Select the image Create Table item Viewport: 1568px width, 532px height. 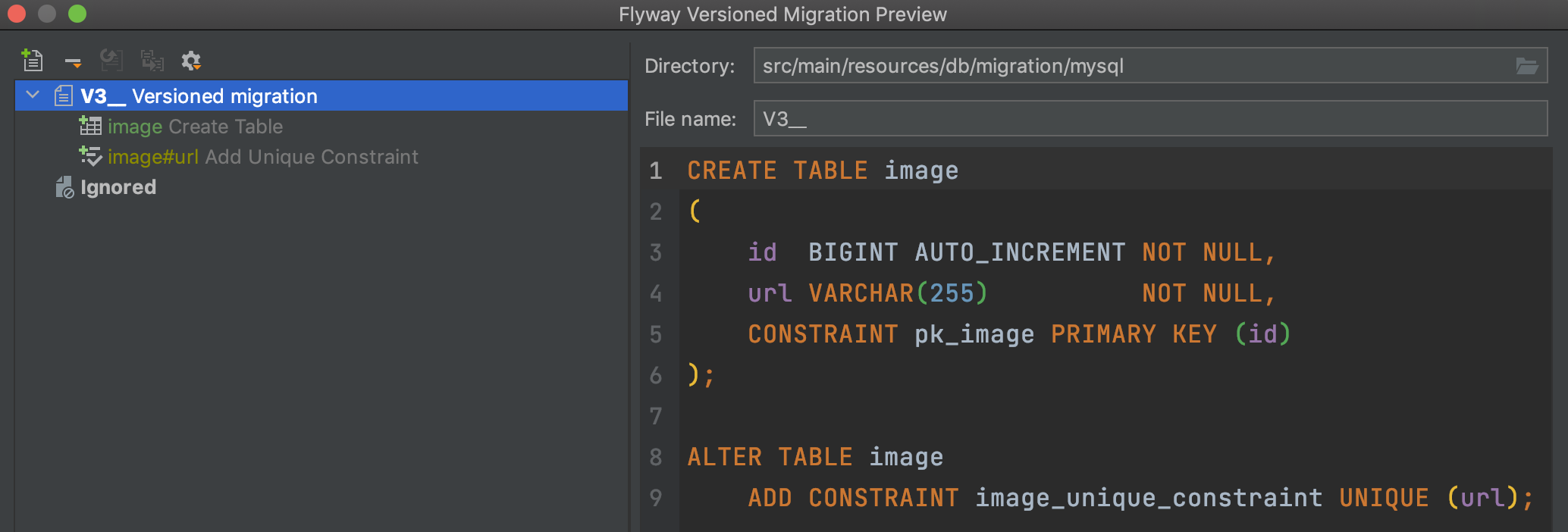click(x=195, y=127)
